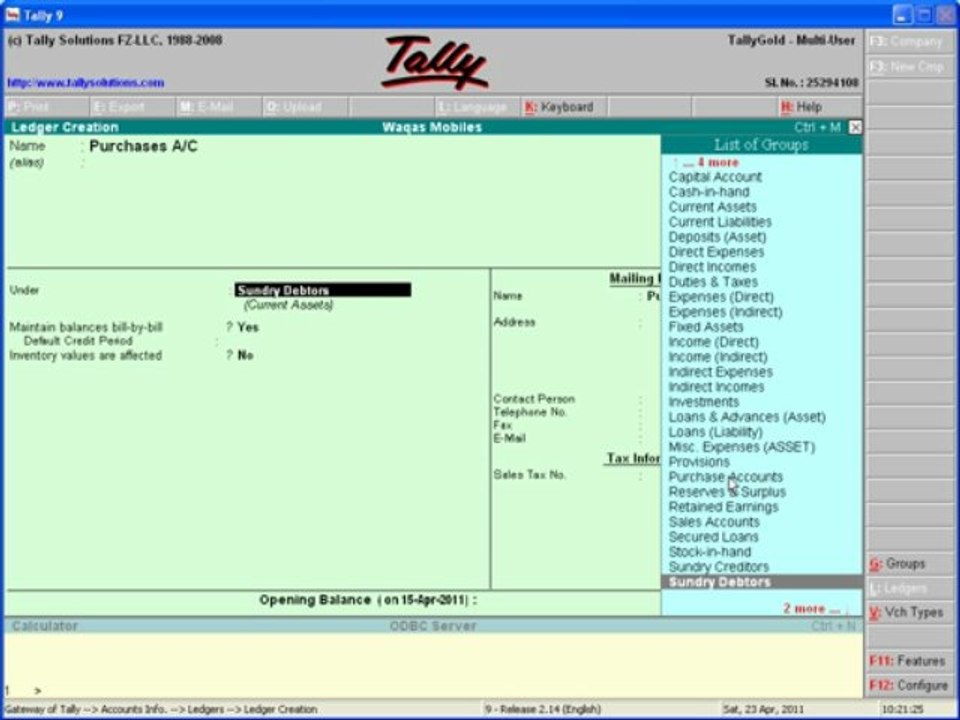
Task: Click the O: Upload button
Action: (304, 107)
